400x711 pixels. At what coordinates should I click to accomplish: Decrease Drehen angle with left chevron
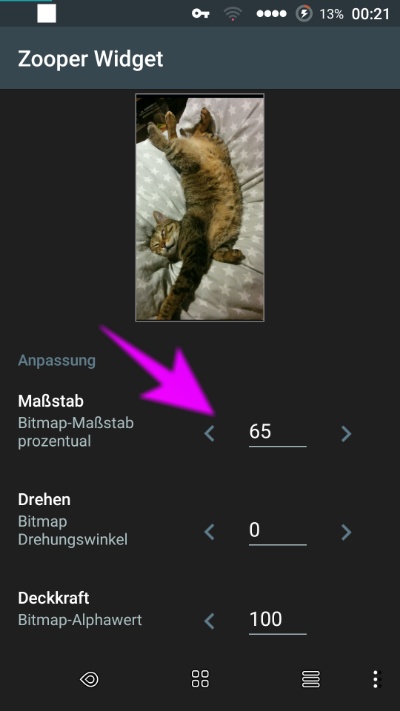[x=209, y=531]
